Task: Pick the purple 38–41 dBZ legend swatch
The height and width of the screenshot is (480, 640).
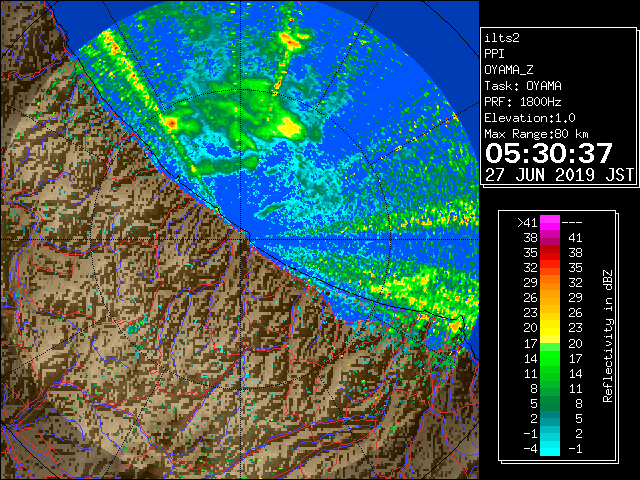Action: (x=550, y=238)
